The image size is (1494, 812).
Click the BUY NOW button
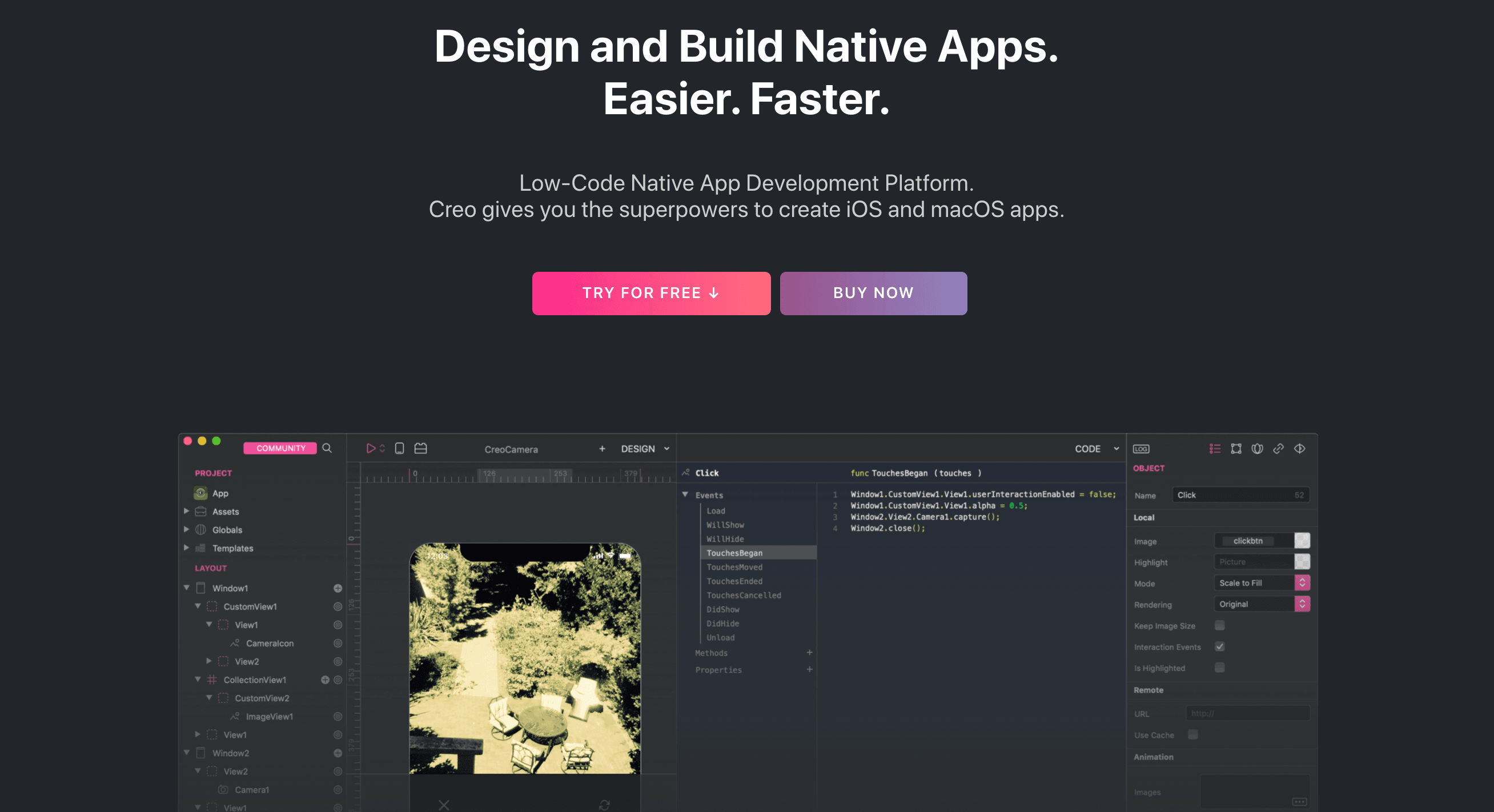[873, 293]
